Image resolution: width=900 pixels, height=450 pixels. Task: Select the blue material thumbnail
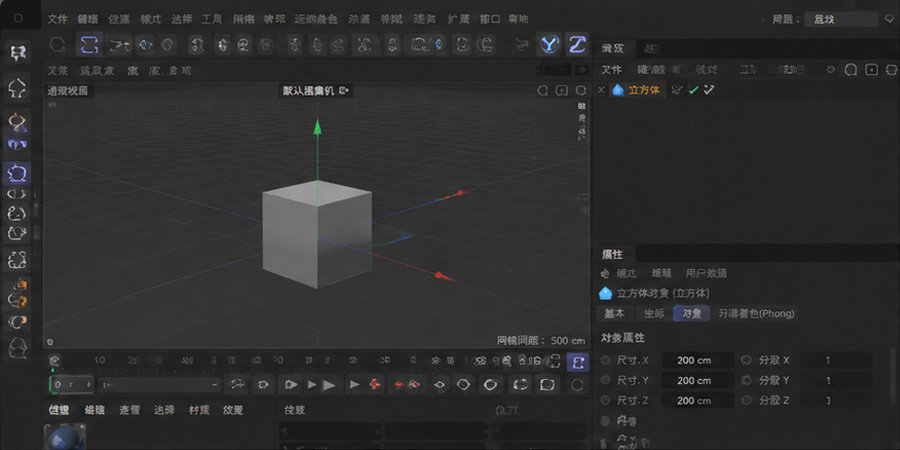tap(65, 437)
